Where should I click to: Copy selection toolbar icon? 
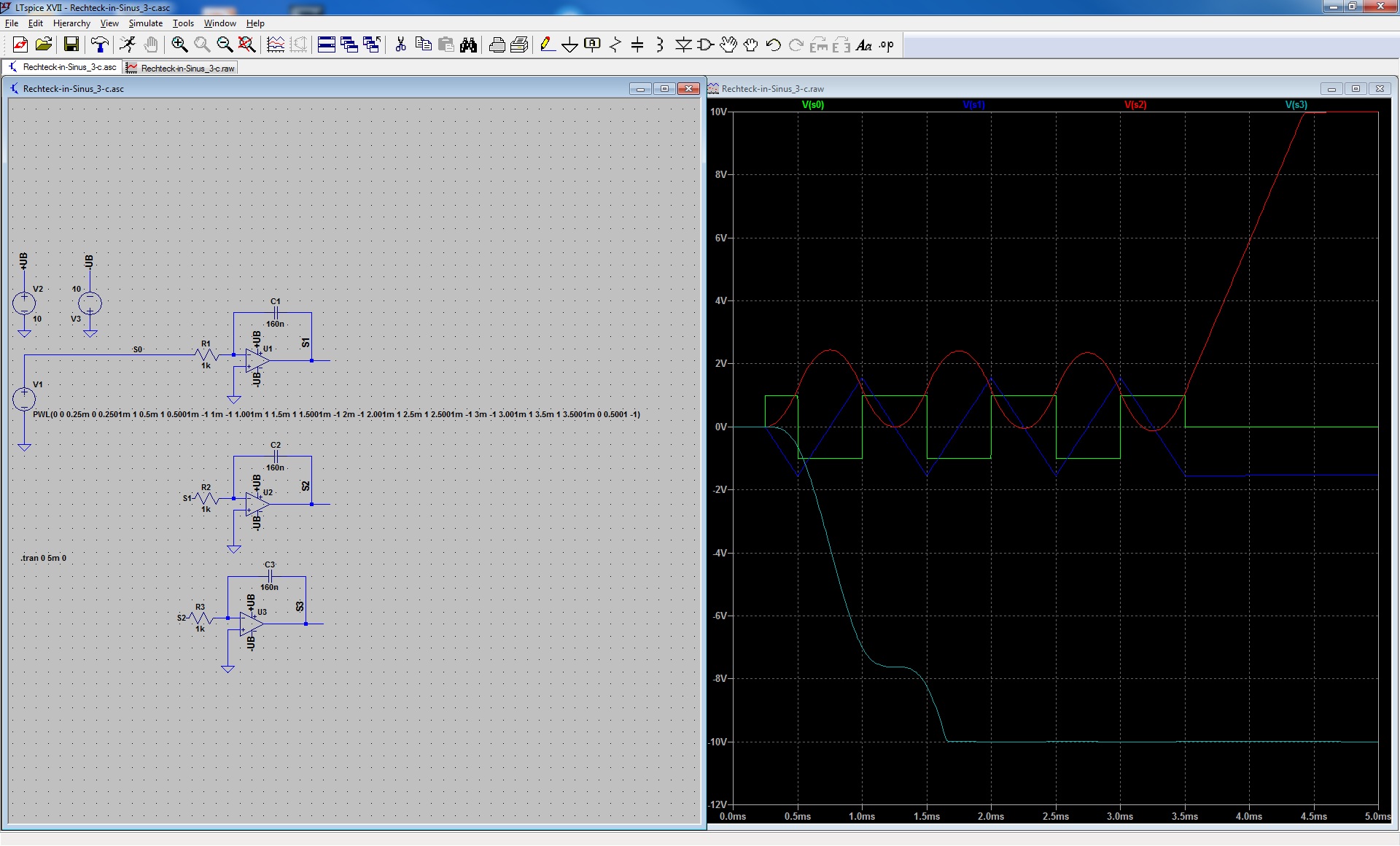(423, 45)
